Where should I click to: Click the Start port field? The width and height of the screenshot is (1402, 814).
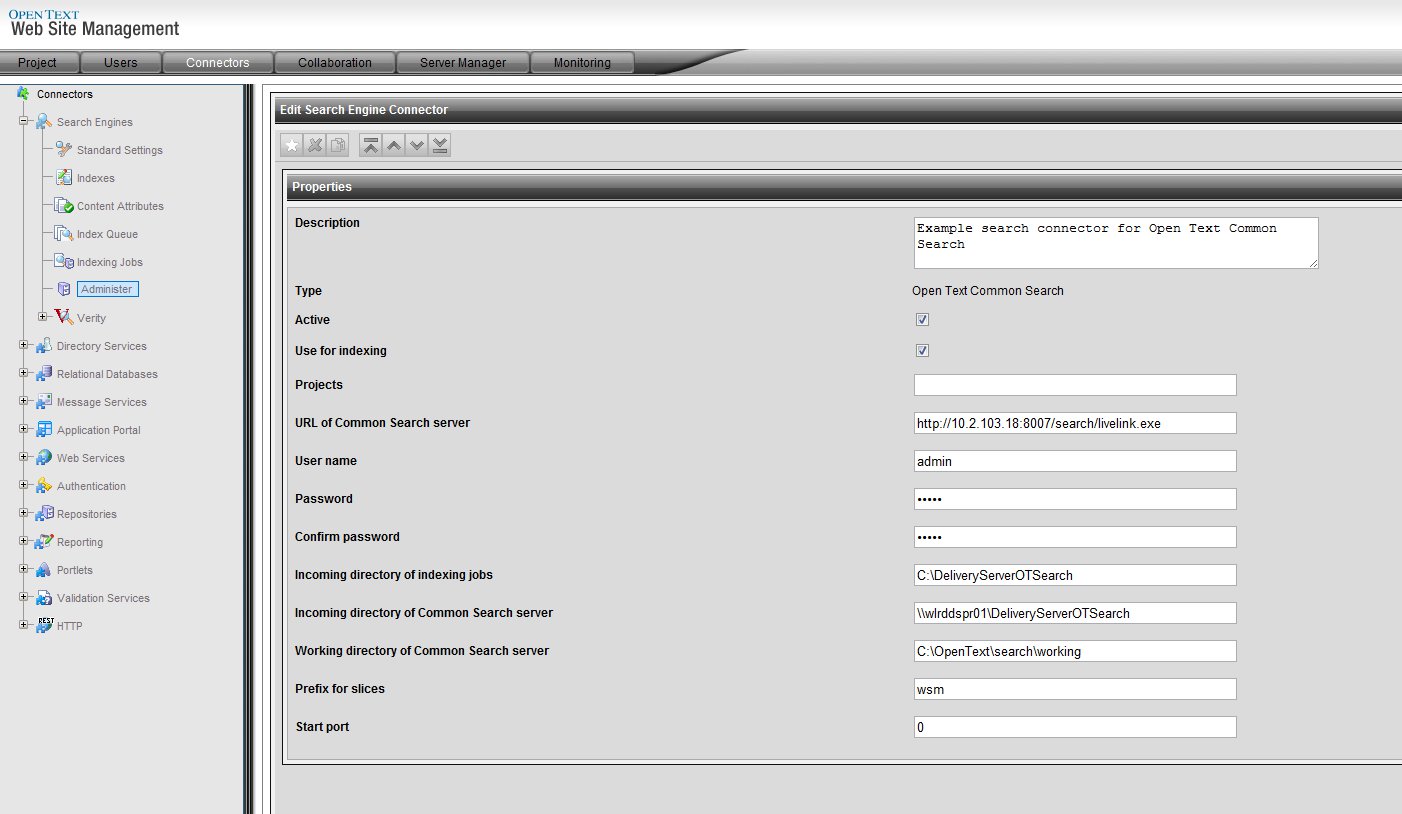(x=1075, y=727)
